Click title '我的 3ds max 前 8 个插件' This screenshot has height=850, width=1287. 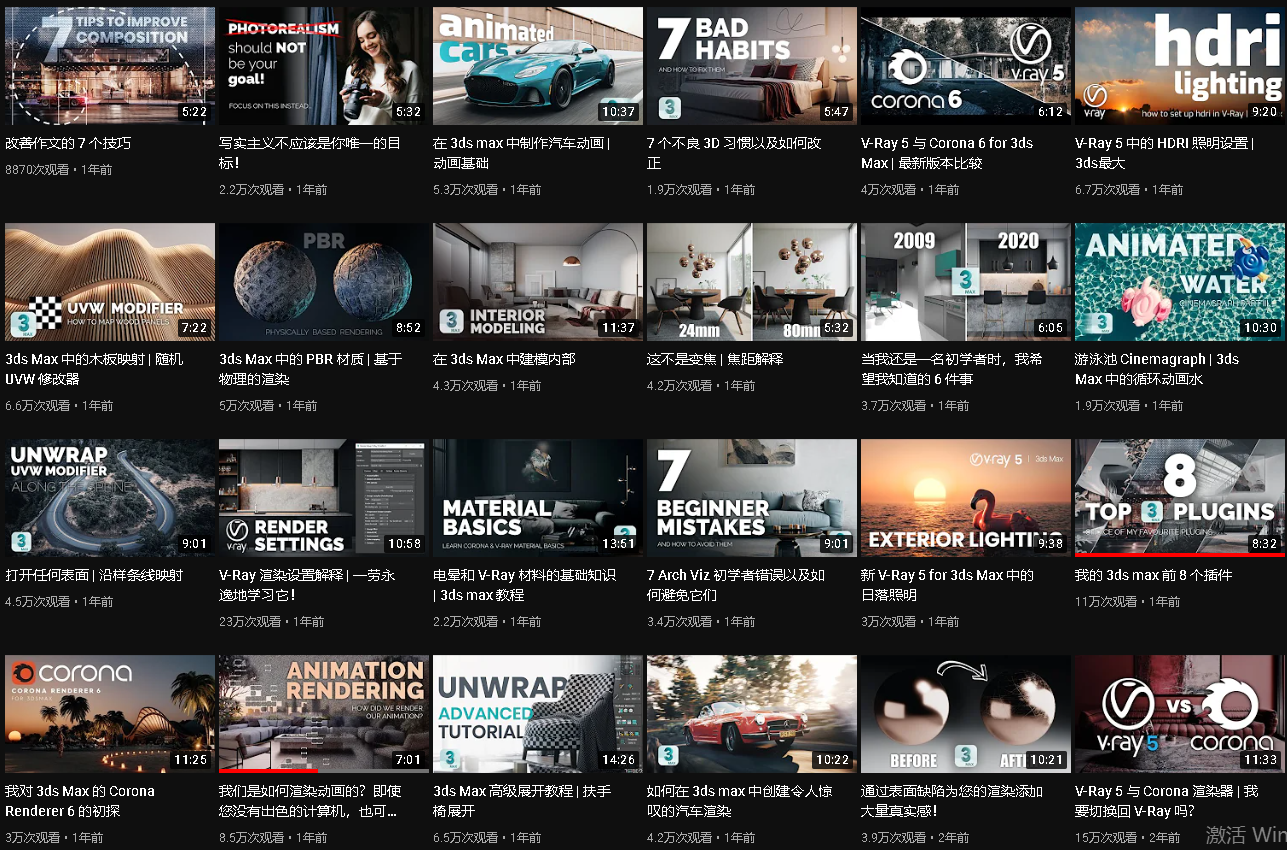[x=1153, y=575]
